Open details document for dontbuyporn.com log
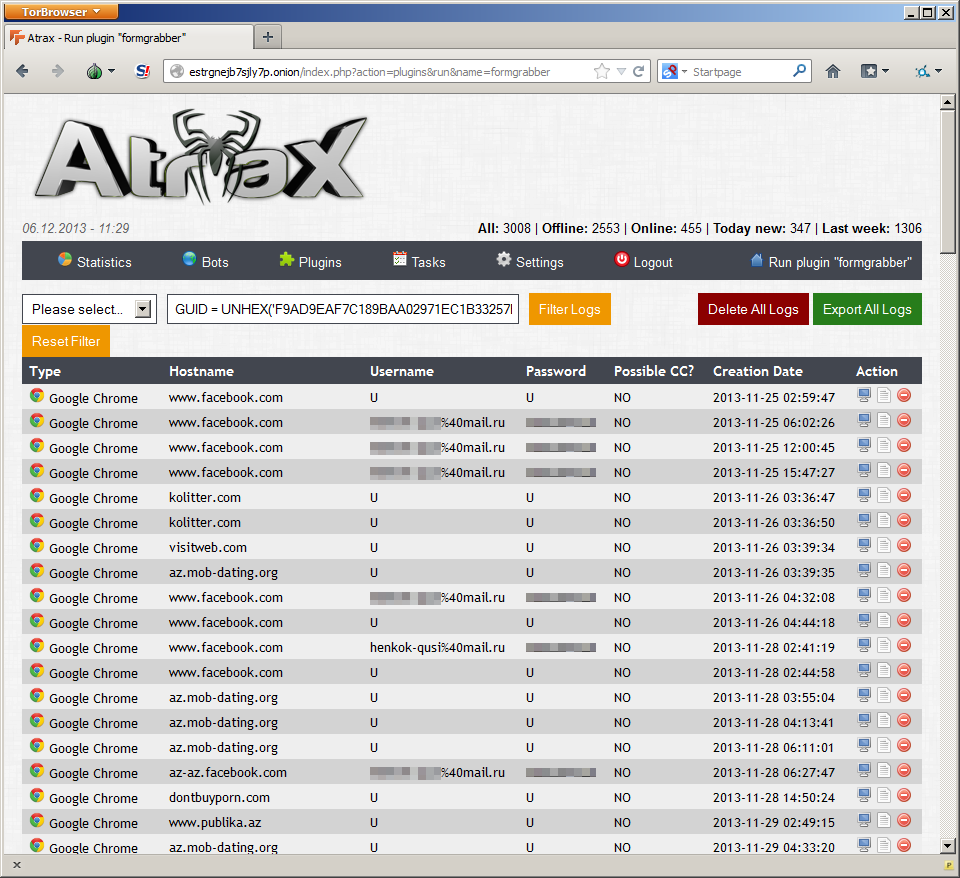The height and width of the screenshot is (878, 960). coord(883,795)
